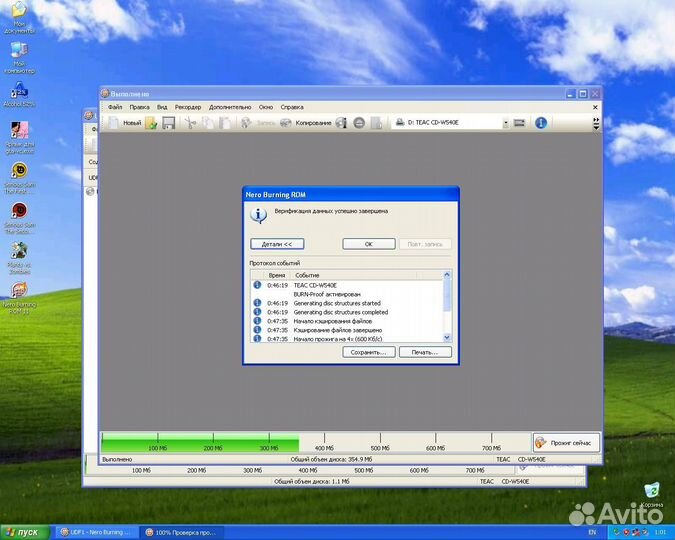The height and width of the screenshot is (540, 675).
Task: Click the Save floppy disk toolbar icon
Action: pos(169,123)
